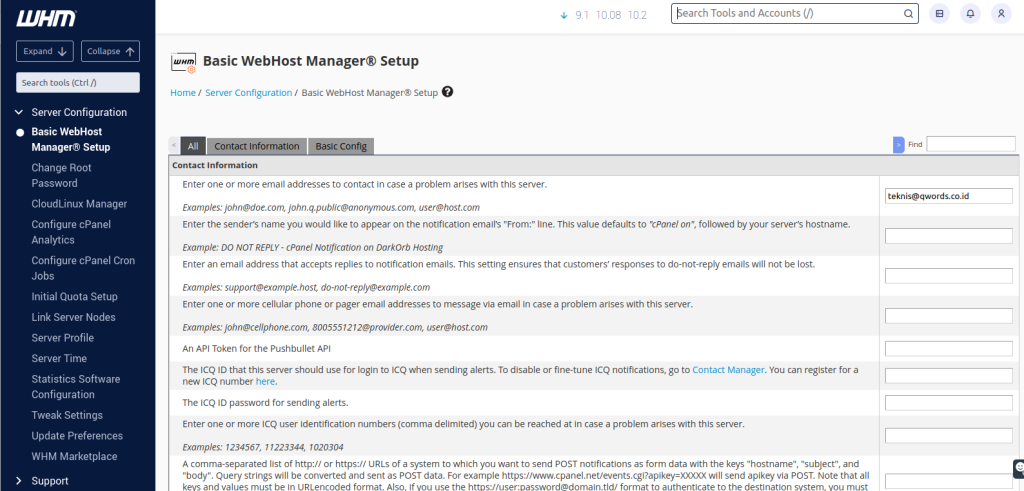Click the Basic WebHost Manager Setup page icon

[184, 62]
